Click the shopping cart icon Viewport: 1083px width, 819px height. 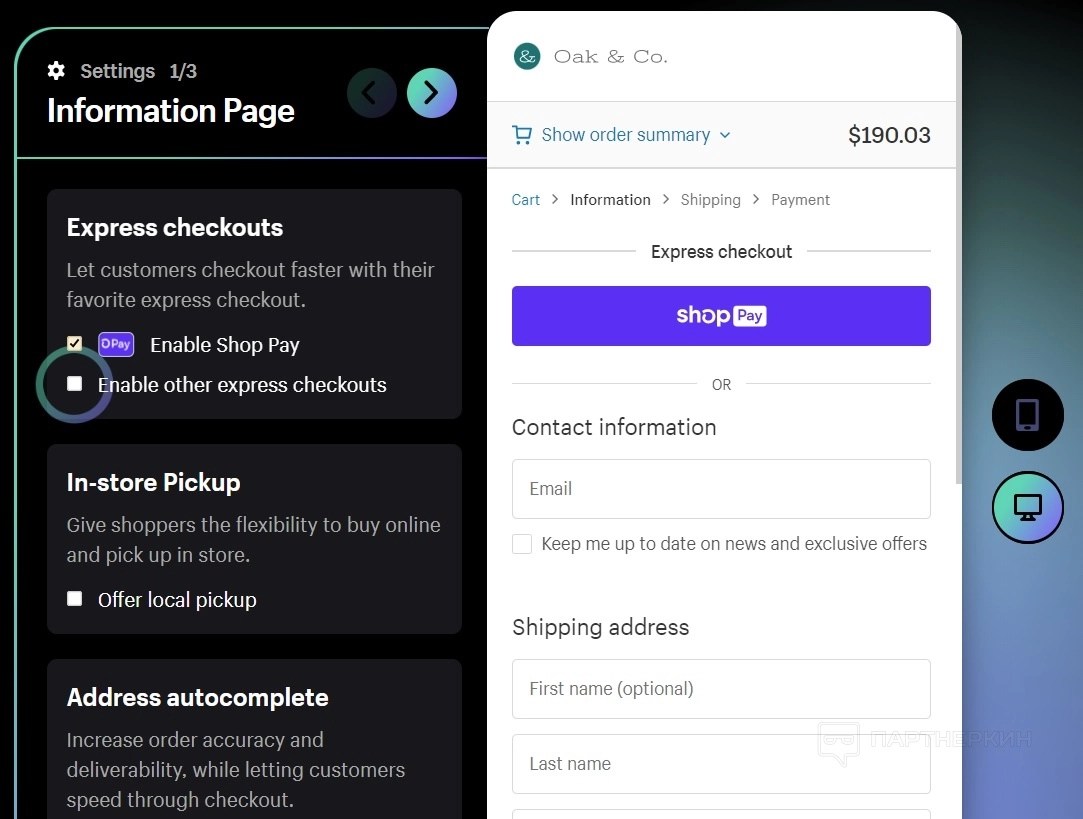tap(522, 135)
